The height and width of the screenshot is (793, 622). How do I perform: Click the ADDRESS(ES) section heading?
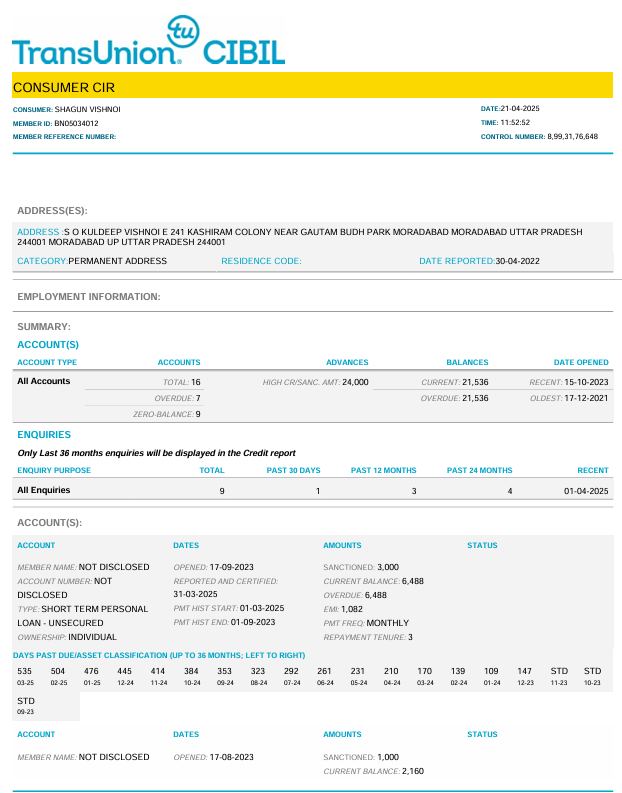(52, 211)
